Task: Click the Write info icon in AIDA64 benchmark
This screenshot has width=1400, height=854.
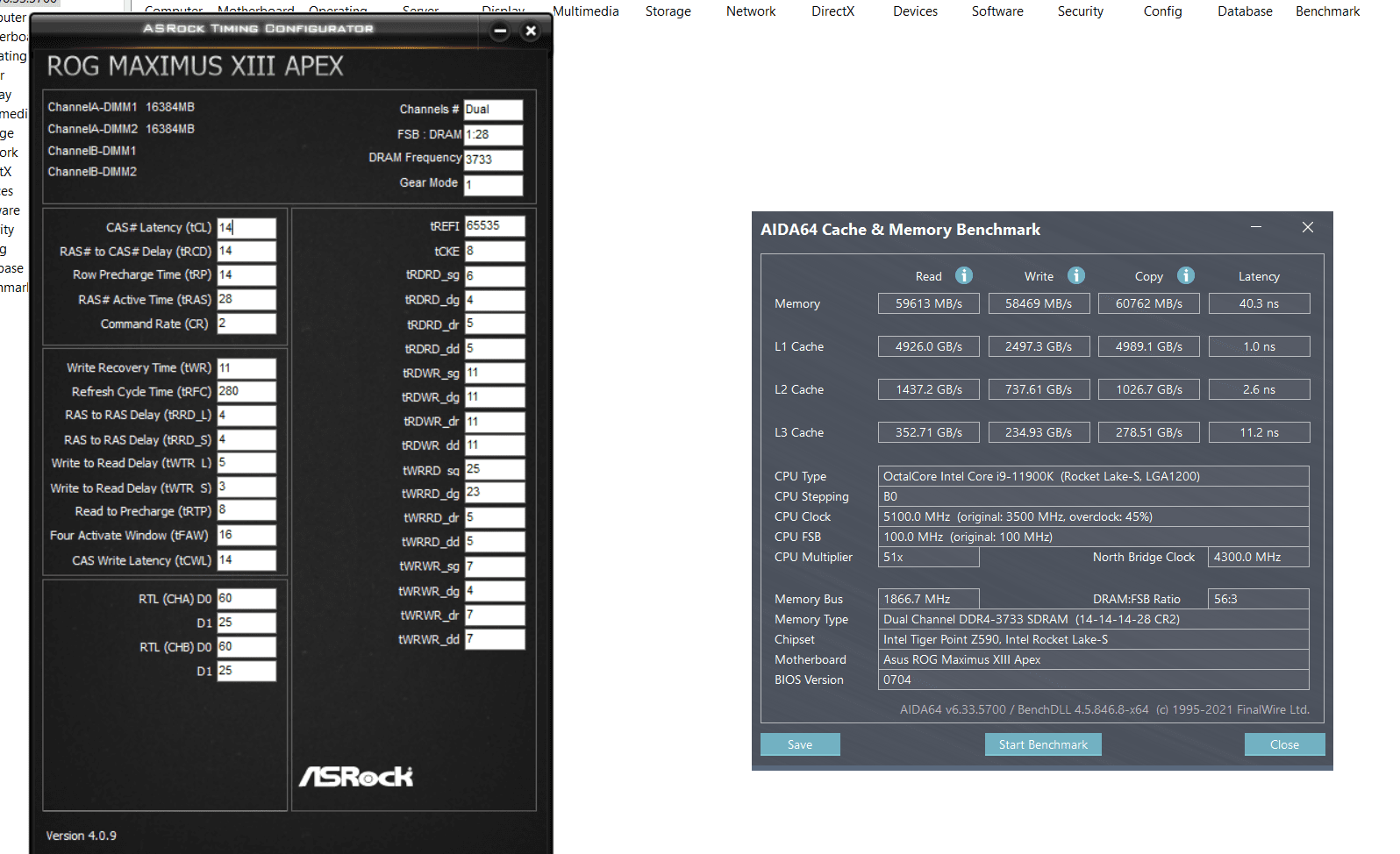Action: [x=1076, y=275]
